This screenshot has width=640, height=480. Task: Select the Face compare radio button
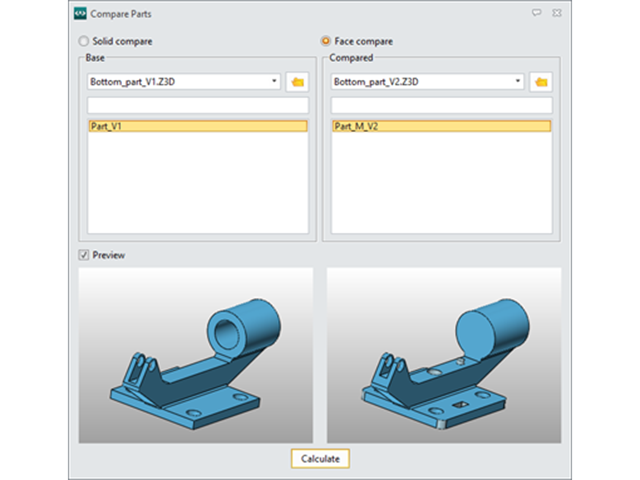pos(326,41)
